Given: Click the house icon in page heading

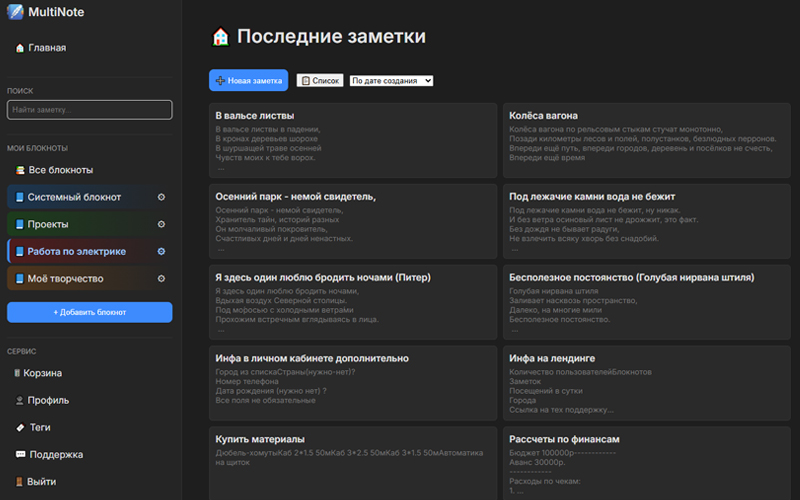Looking at the screenshot, I should [220, 37].
